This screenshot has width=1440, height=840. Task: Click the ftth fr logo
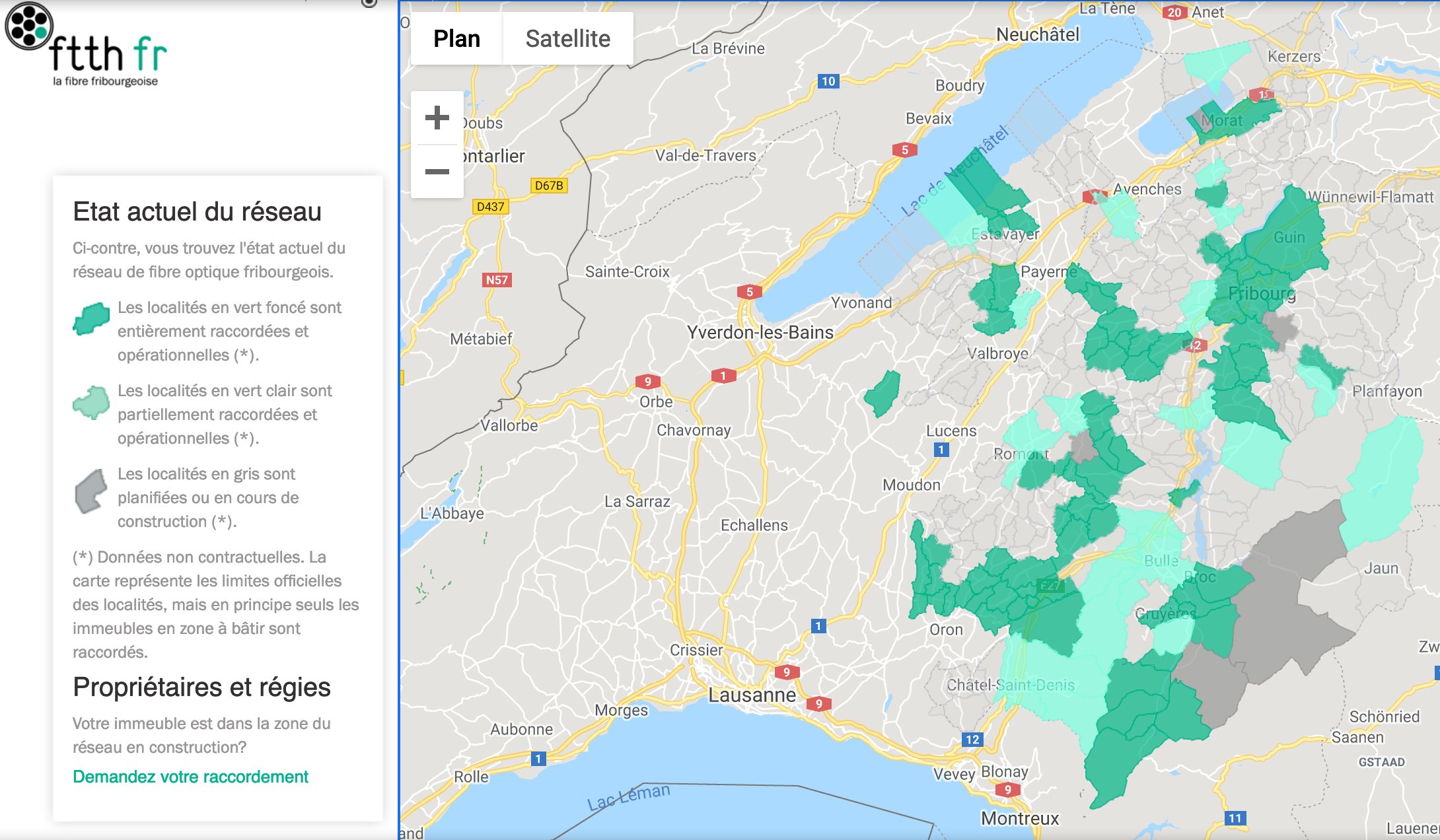pyautogui.click(x=86, y=45)
